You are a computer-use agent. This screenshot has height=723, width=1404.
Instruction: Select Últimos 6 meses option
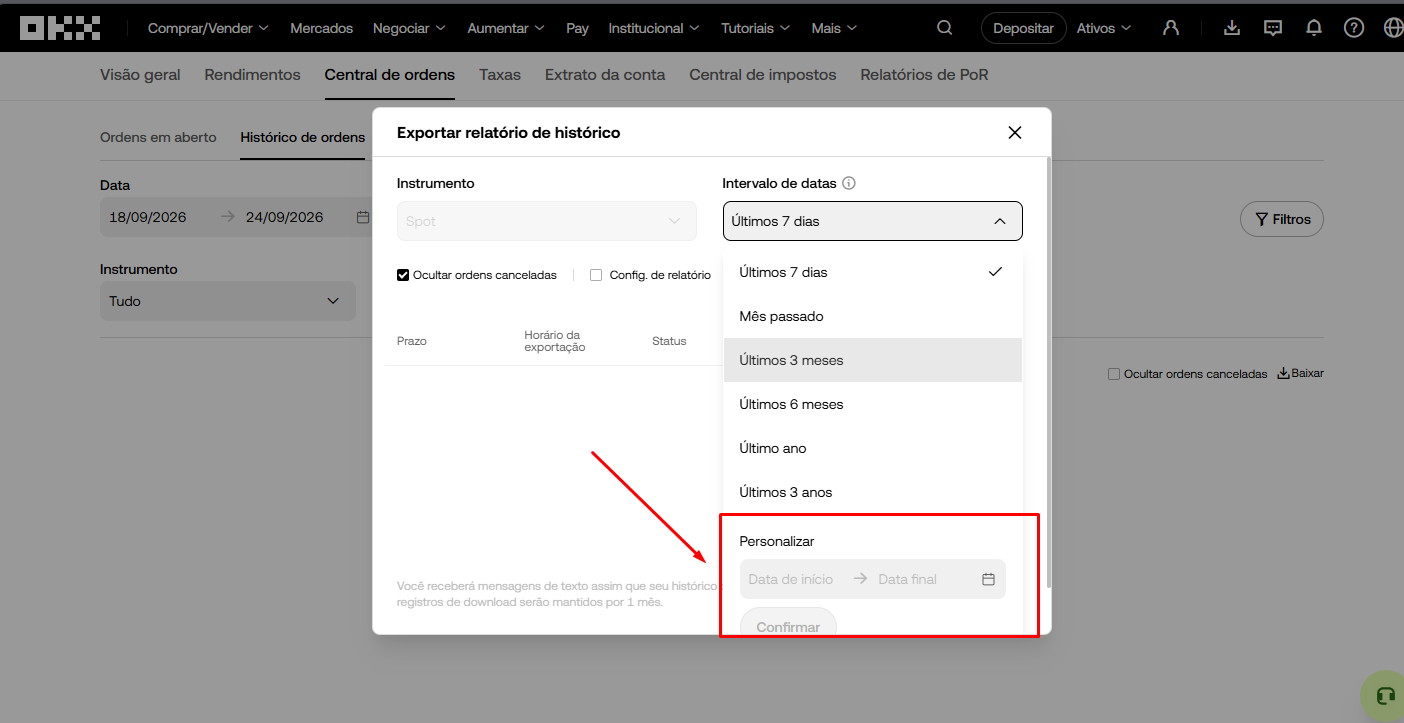click(x=873, y=404)
